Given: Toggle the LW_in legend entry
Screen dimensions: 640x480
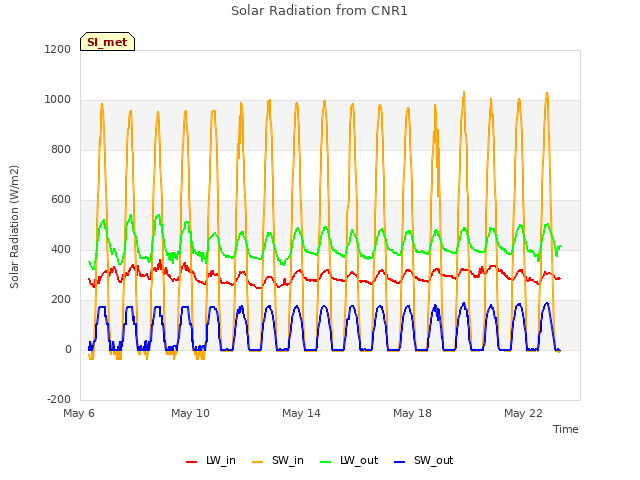Looking at the screenshot, I should click(x=211, y=461).
